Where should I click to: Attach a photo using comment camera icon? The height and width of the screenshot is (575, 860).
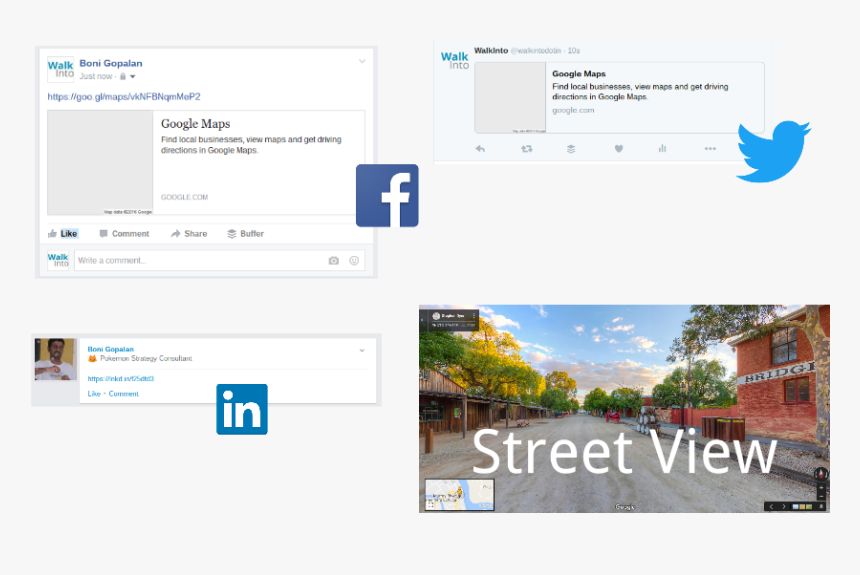[x=333, y=261]
